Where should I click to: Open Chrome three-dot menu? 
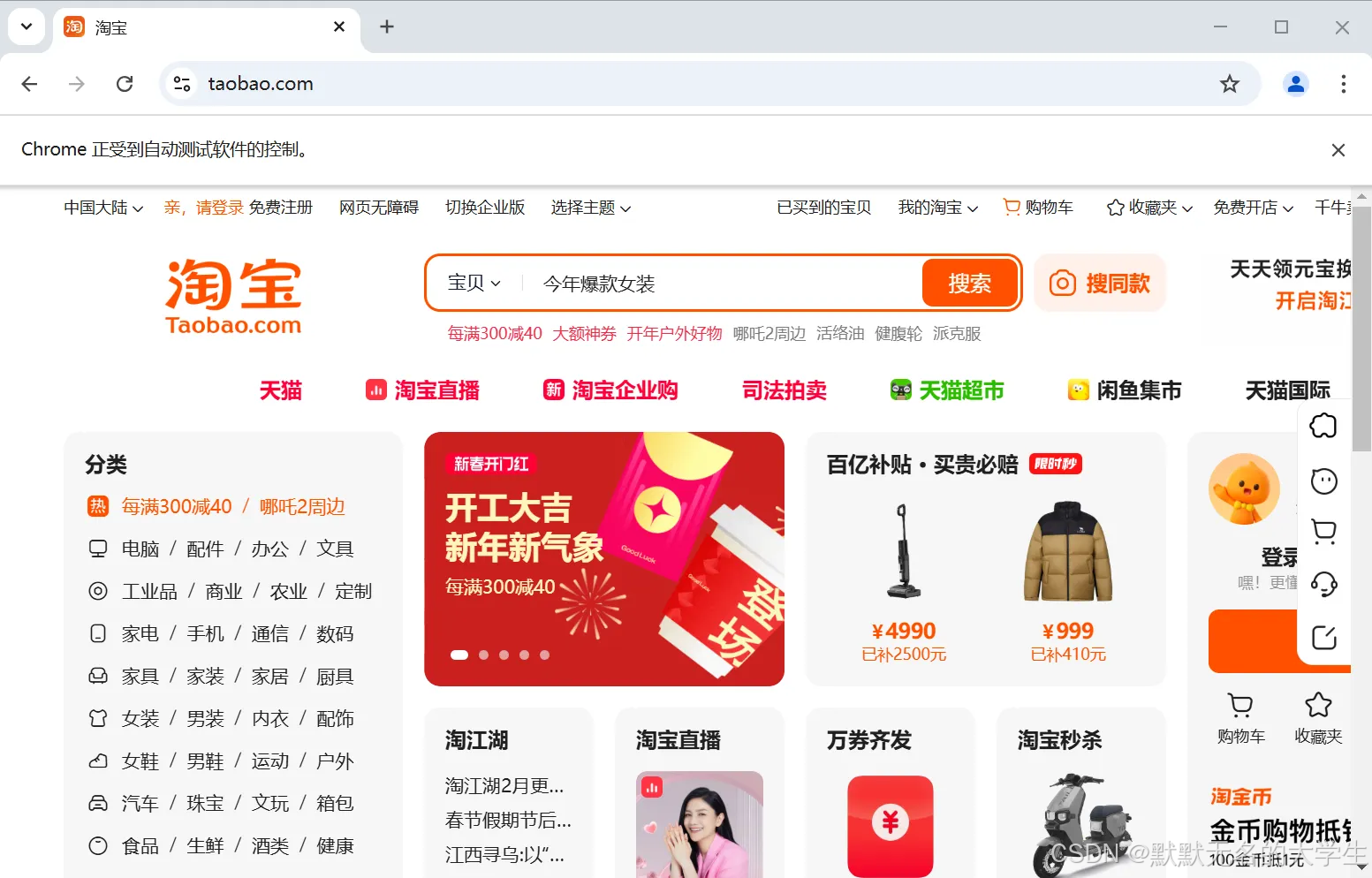coord(1343,84)
